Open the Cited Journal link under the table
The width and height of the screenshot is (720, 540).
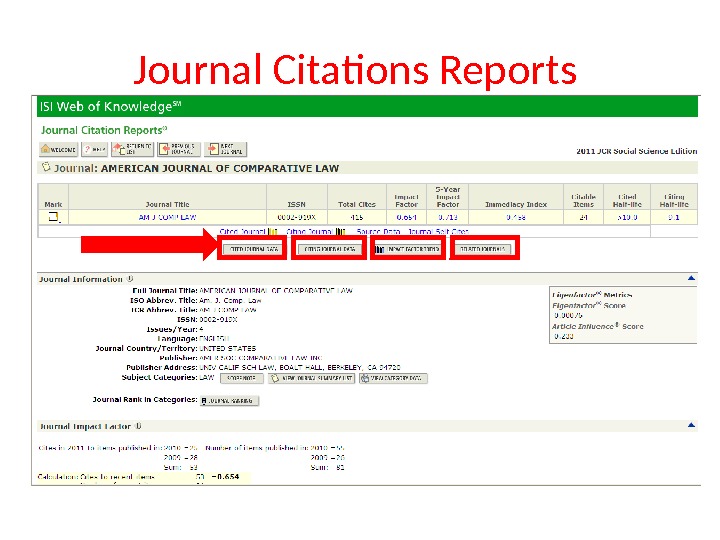[242, 231]
